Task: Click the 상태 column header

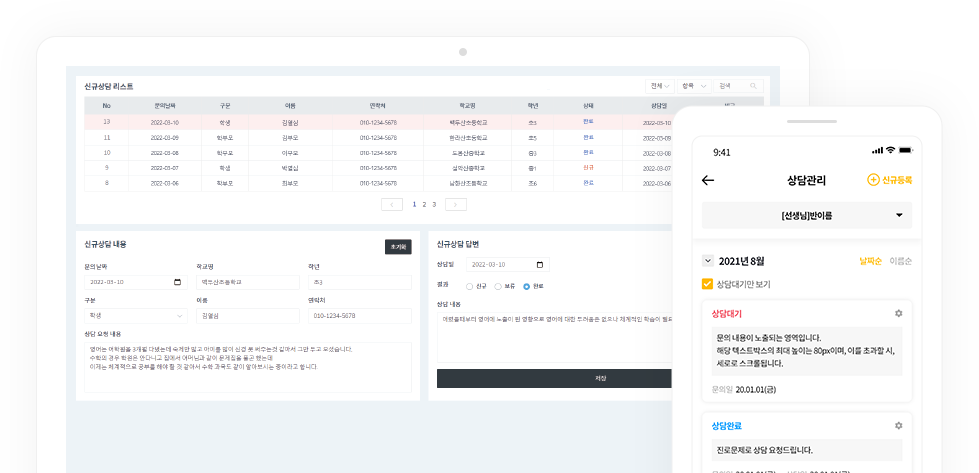Action: tap(588, 106)
